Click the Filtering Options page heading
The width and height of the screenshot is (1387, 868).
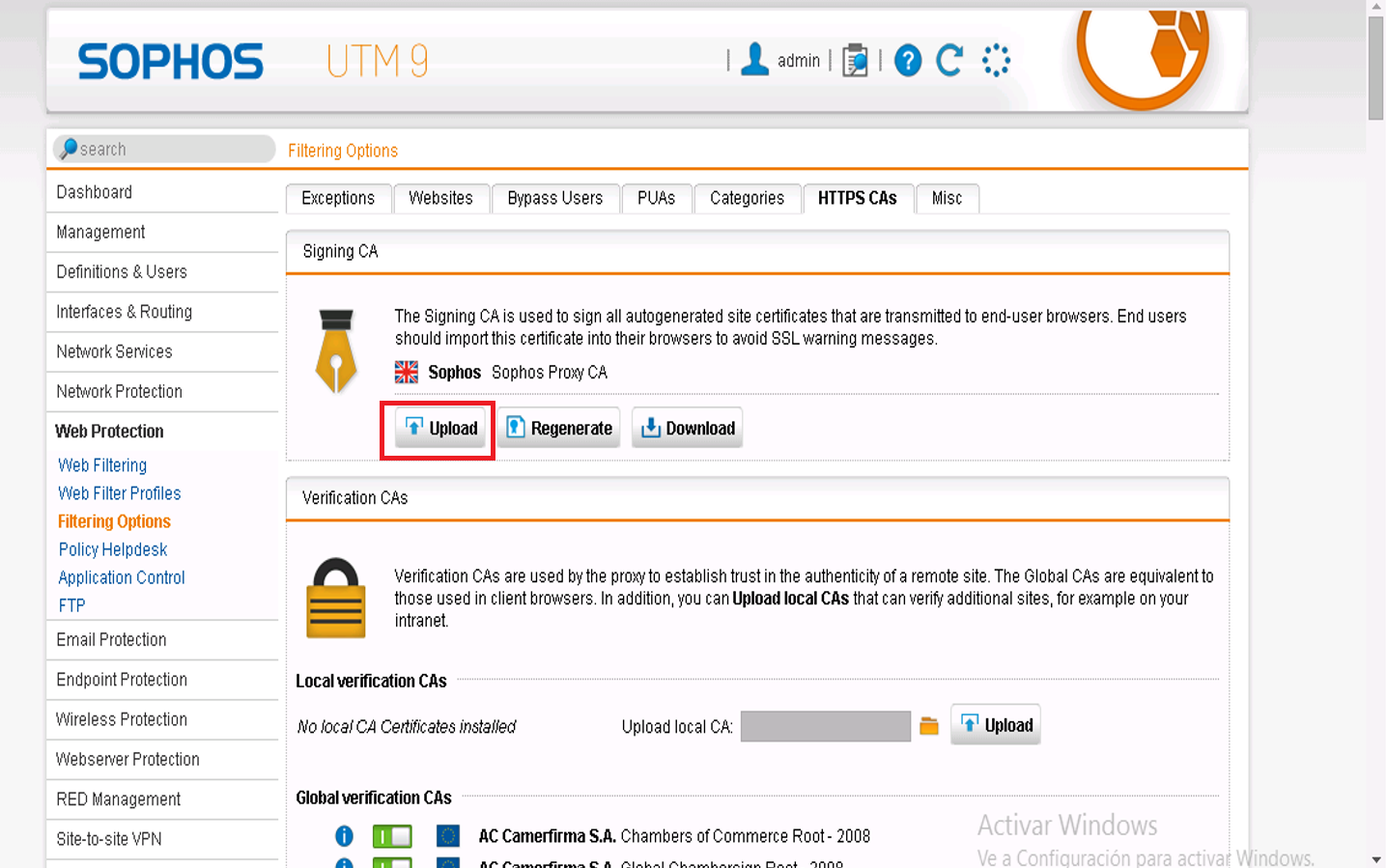[x=343, y=151]
